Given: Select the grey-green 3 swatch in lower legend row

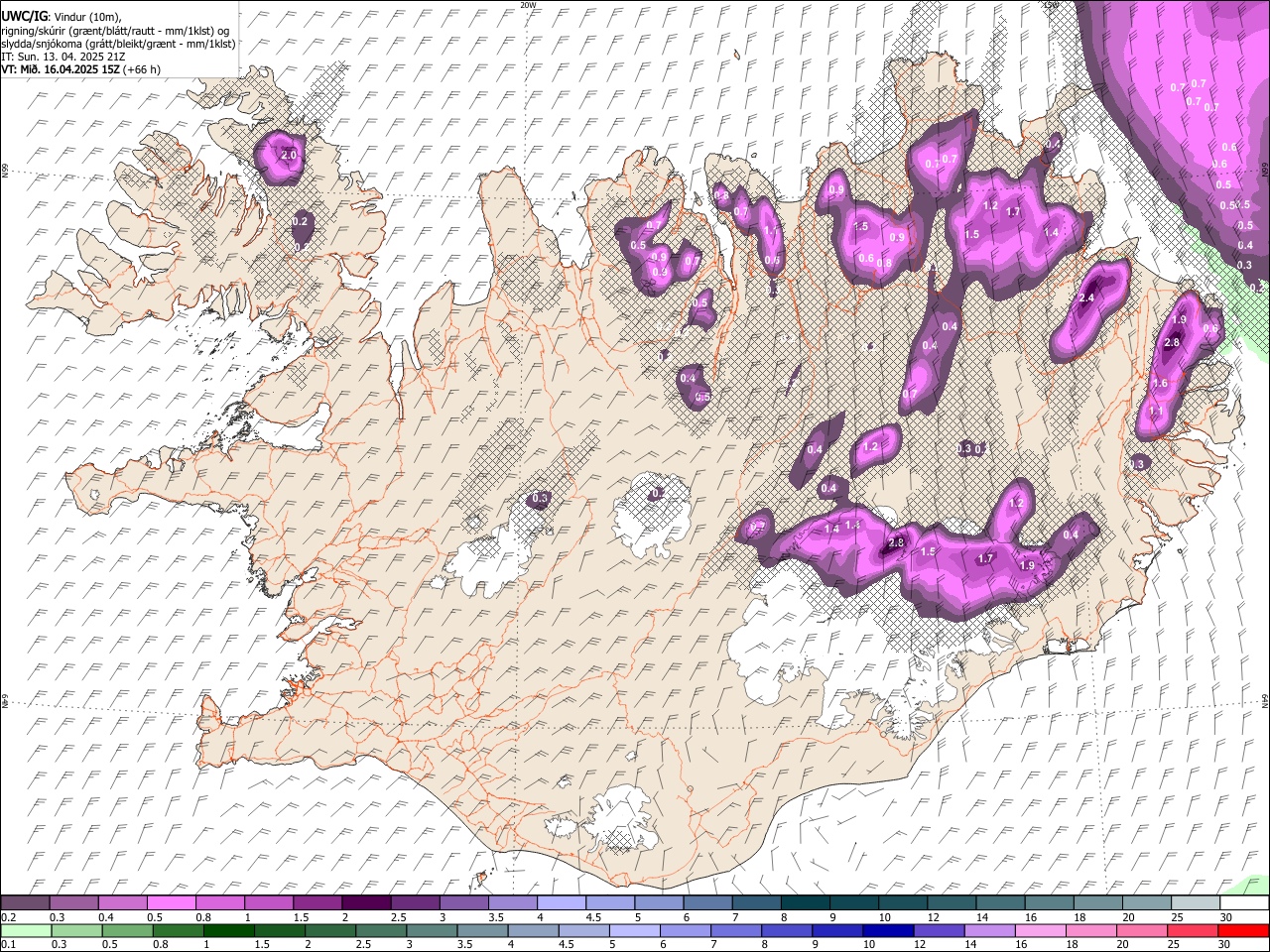Looking at the screenshot, I should point(433,930).
